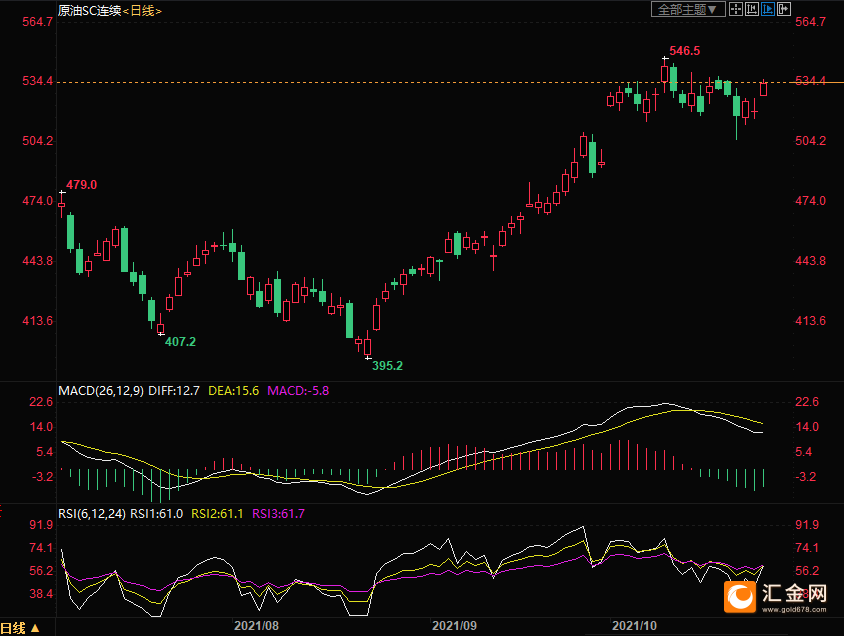Screen dimensions: 844x636
Task: Click the 546.5 high price marker
Action: (684, 50)
